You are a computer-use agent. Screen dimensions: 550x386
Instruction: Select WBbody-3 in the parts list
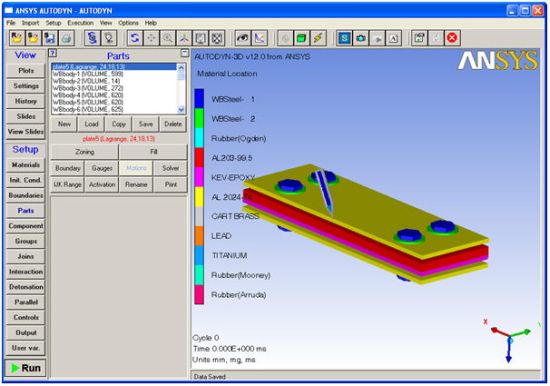point(88,88)
